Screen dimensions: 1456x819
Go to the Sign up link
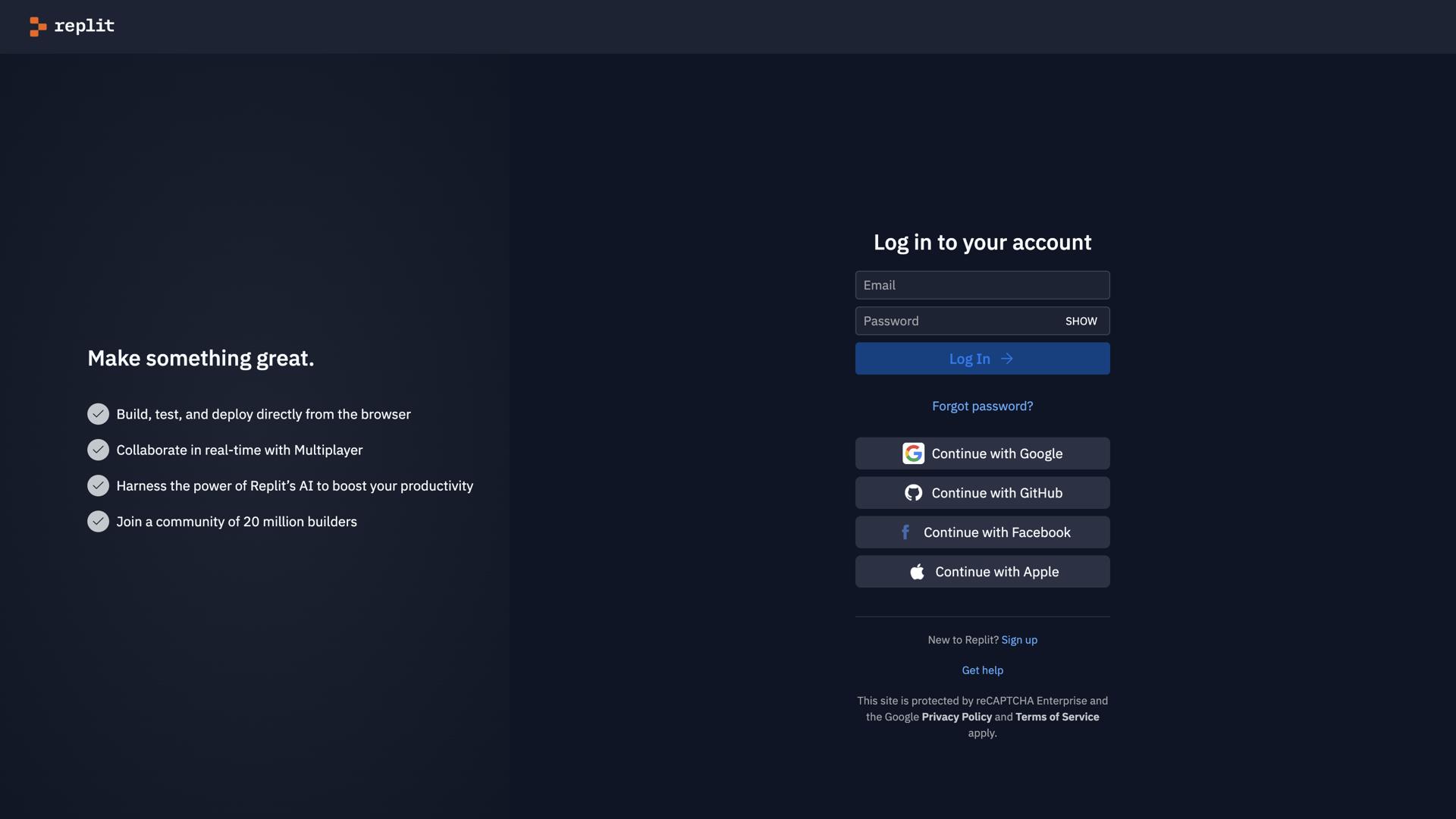tap(1018, 640)
